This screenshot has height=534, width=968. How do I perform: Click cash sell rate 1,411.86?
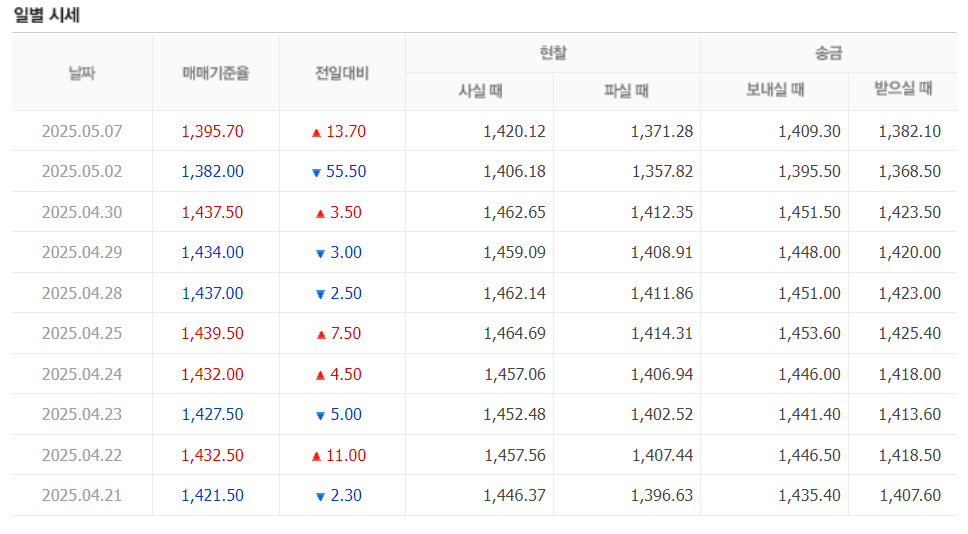click(x=662, y=293)
